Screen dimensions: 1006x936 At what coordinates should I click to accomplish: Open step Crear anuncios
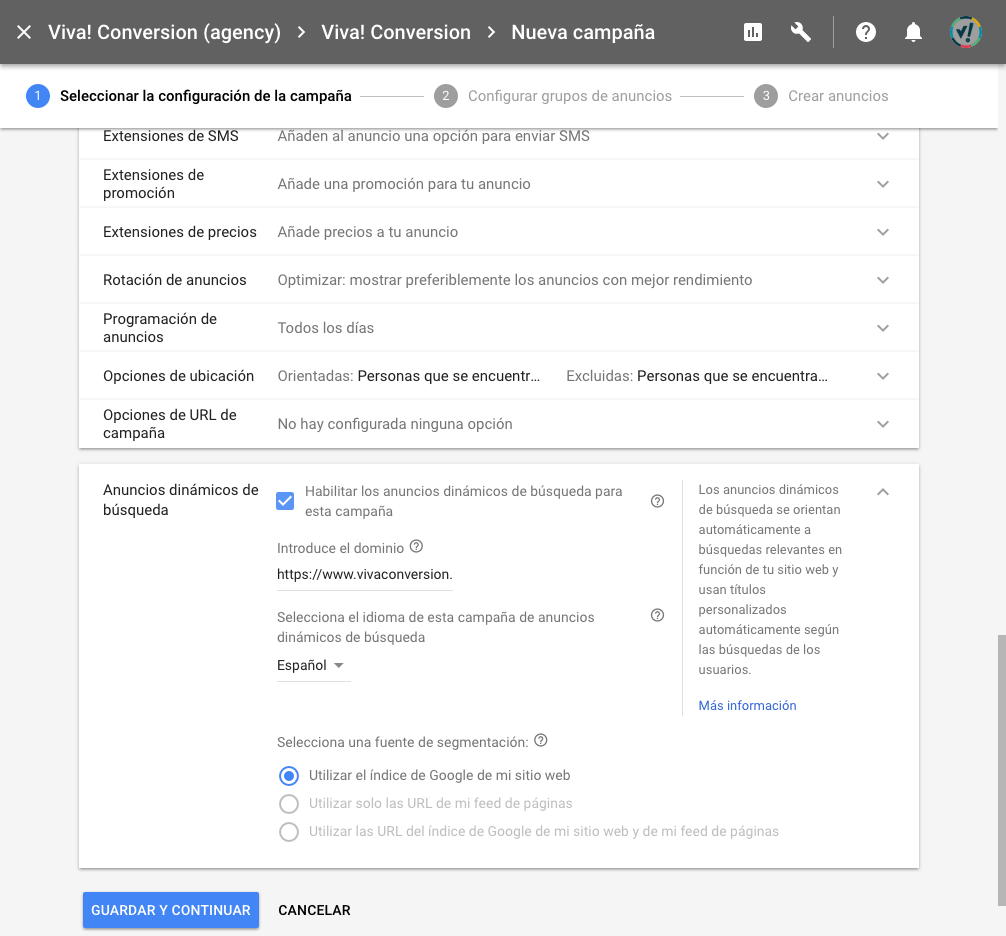coord(838,96)
